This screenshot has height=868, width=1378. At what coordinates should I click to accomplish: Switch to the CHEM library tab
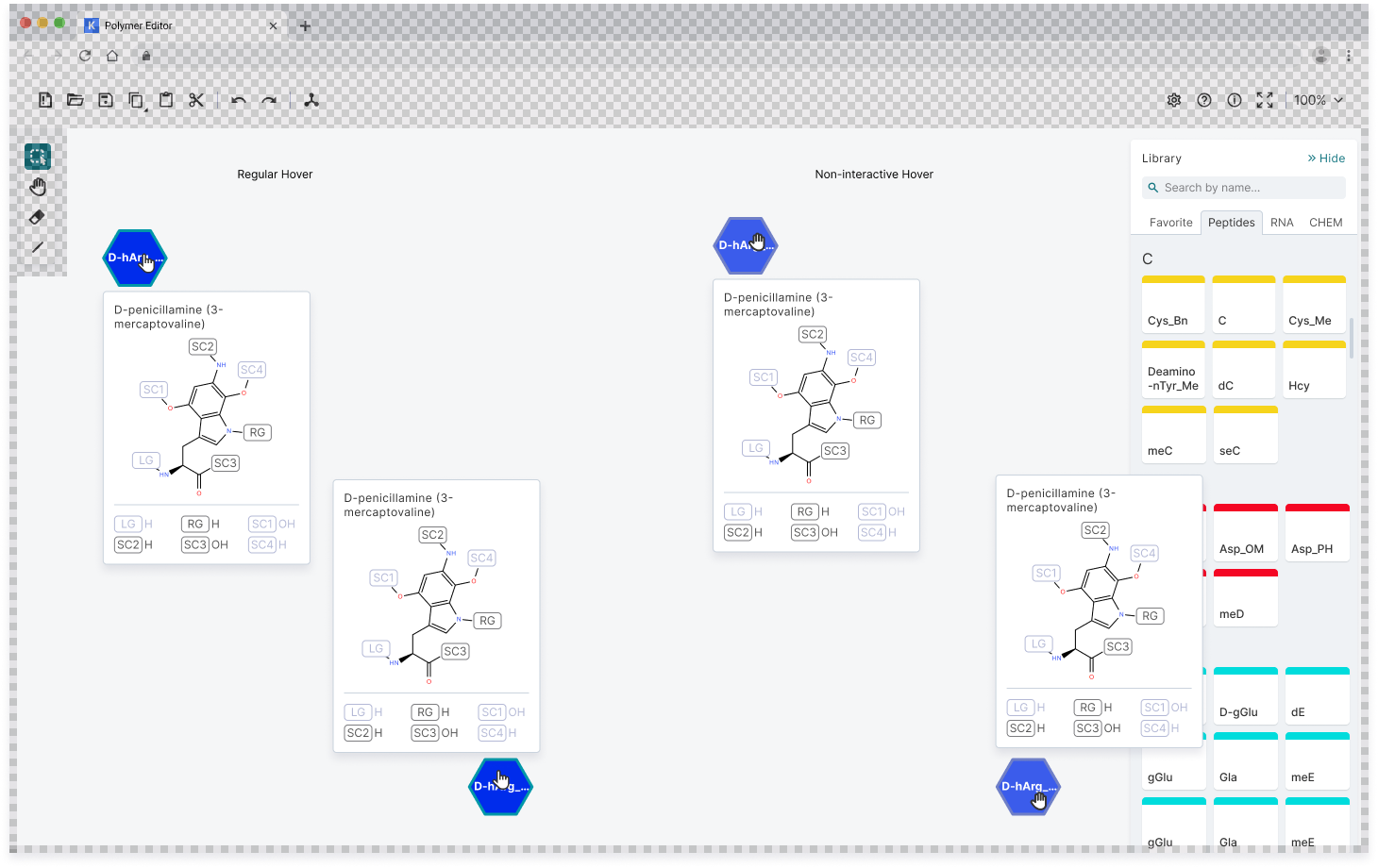click(1325, 223)
